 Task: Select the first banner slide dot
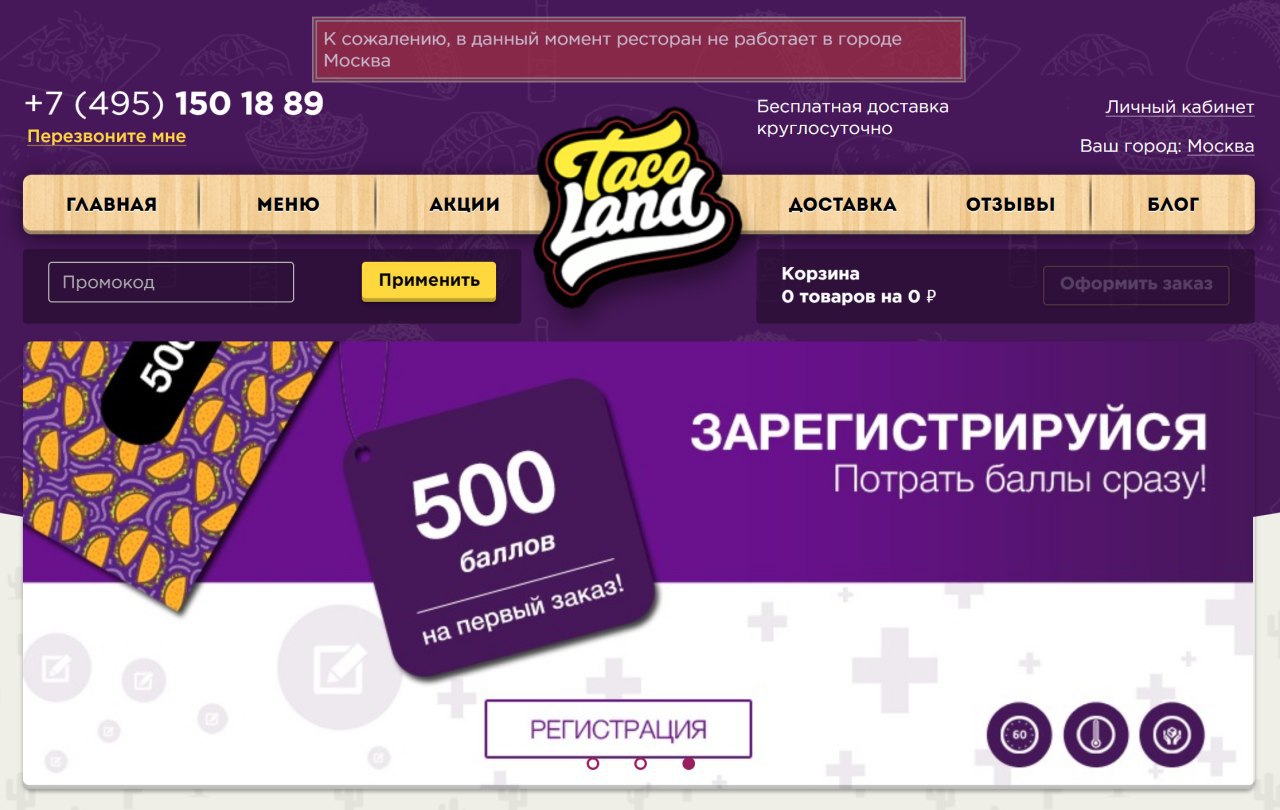[x=593, y=763]
